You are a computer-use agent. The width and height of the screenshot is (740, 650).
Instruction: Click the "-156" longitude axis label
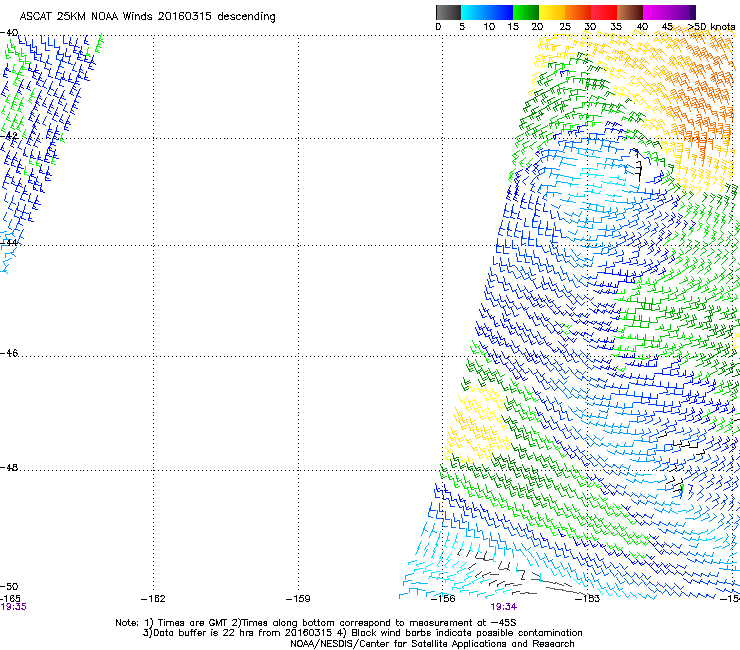click(443, 599)
